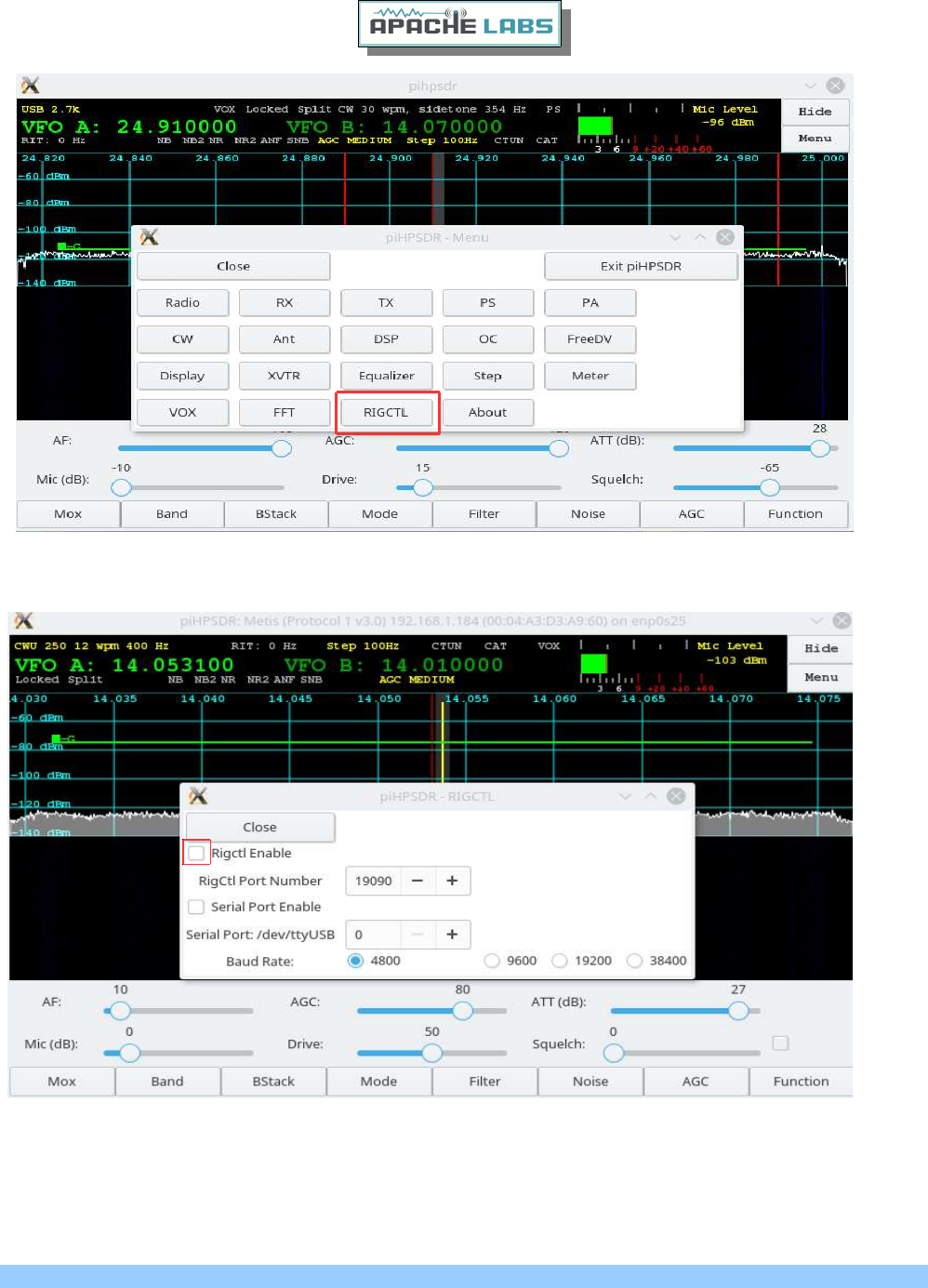Enable the Rigctl Enable checkbox

(x=196, y=853)
